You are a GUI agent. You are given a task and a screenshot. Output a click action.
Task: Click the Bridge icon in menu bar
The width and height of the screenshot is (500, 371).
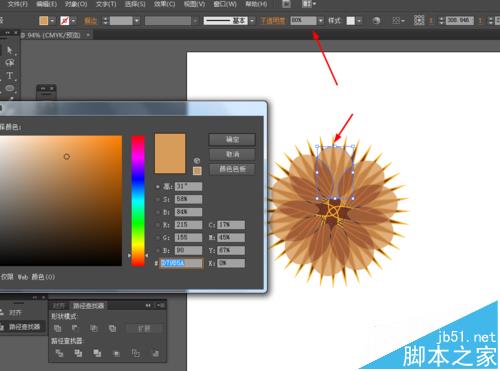[286, 4]
